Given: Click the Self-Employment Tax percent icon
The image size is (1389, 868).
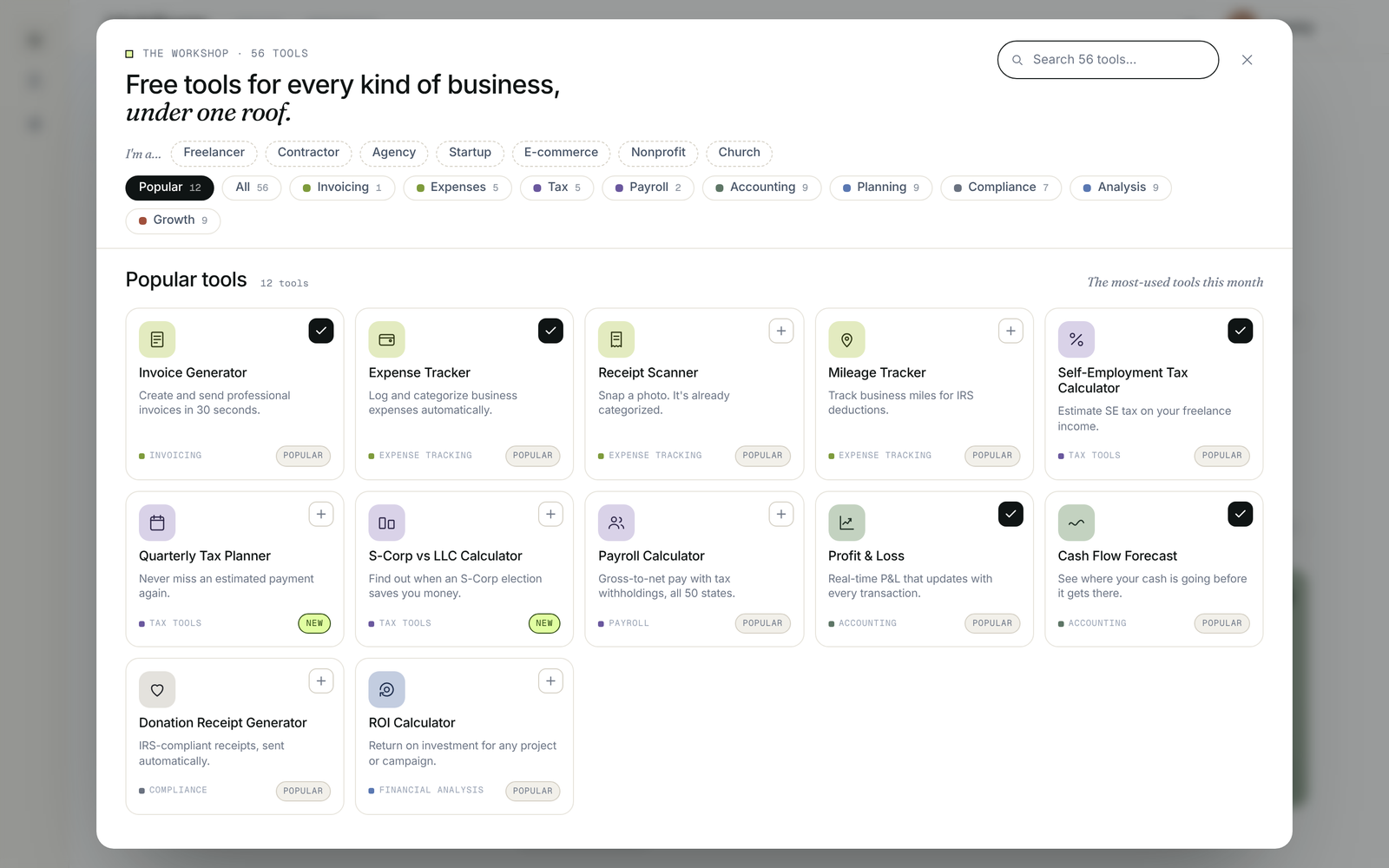Looking at the screenshot, I should pyautogui.click(x=1076, y=339).
